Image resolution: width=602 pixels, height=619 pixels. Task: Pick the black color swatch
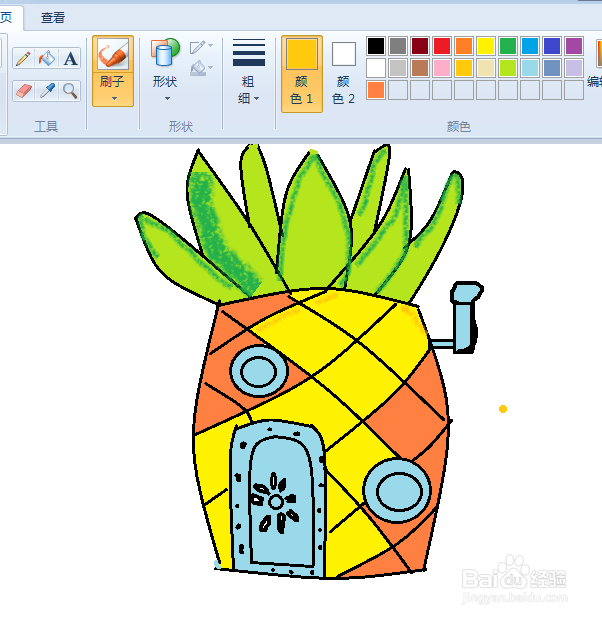point(376,46)
